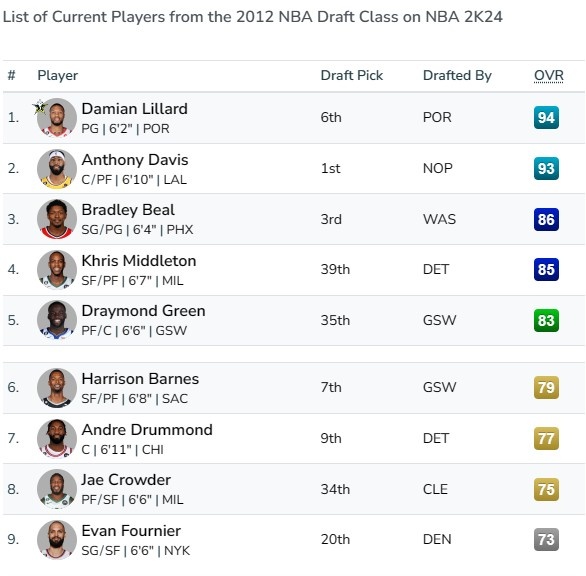Click Evan Fournier's player photo
The width and height of the screenshot is (586, 576).
tap(57, 540)
